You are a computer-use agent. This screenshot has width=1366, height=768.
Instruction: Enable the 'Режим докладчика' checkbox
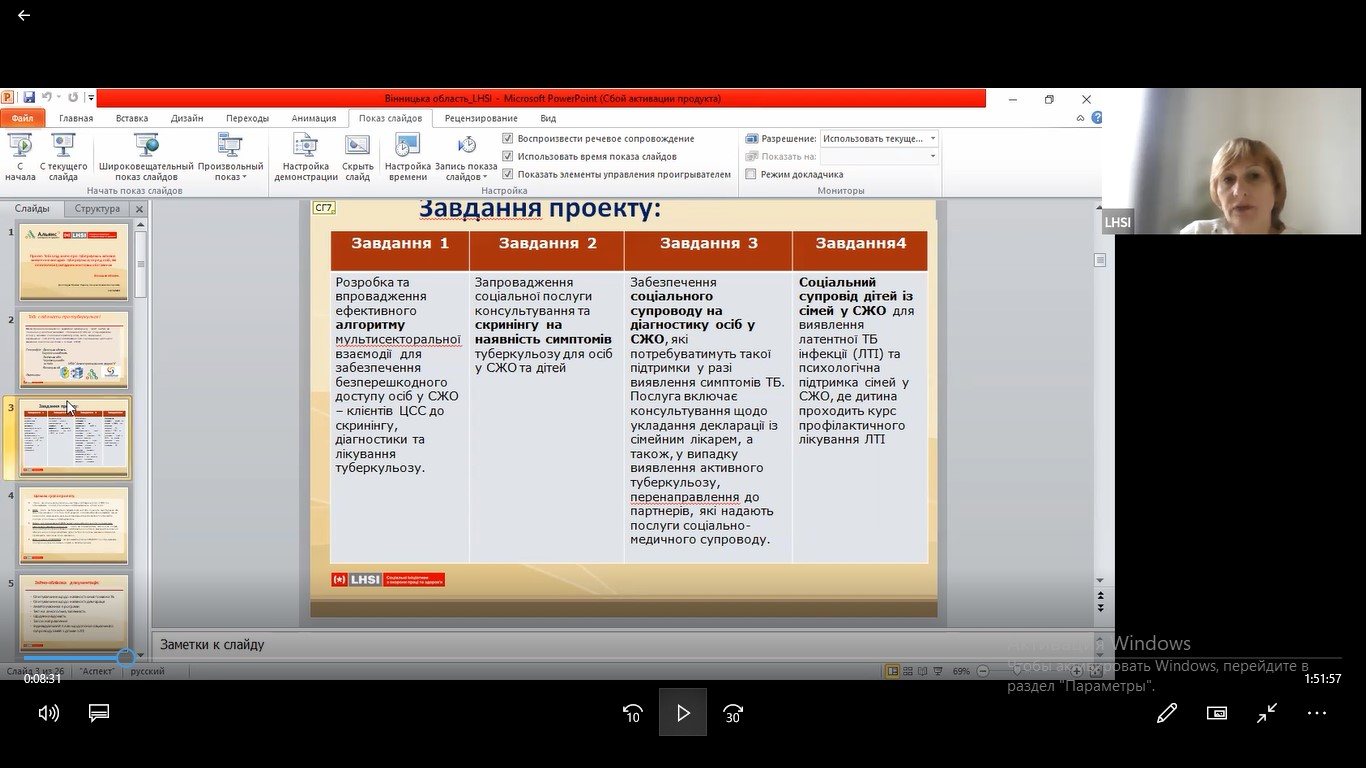point(751,174)
